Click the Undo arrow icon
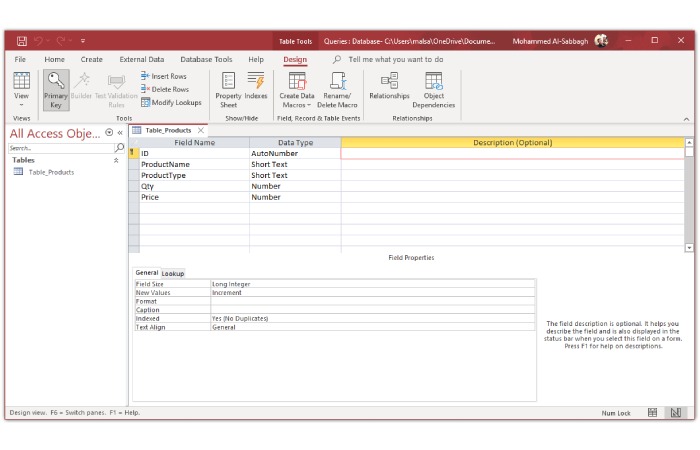Image resolution: width=700 pixels, height=450 pixels. pyautogui.click(x=38, y=41)
